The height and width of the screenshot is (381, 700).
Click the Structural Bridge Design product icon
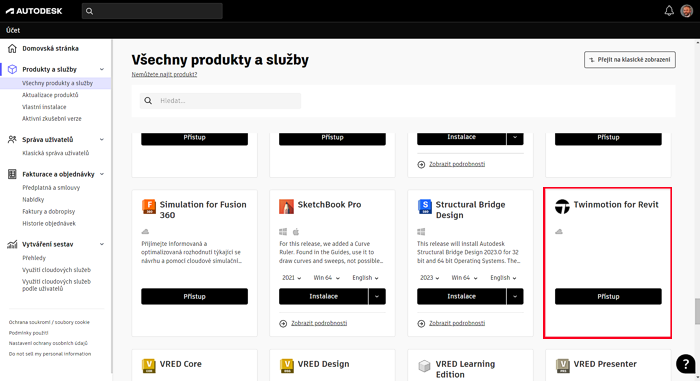[x=425, y=206]
